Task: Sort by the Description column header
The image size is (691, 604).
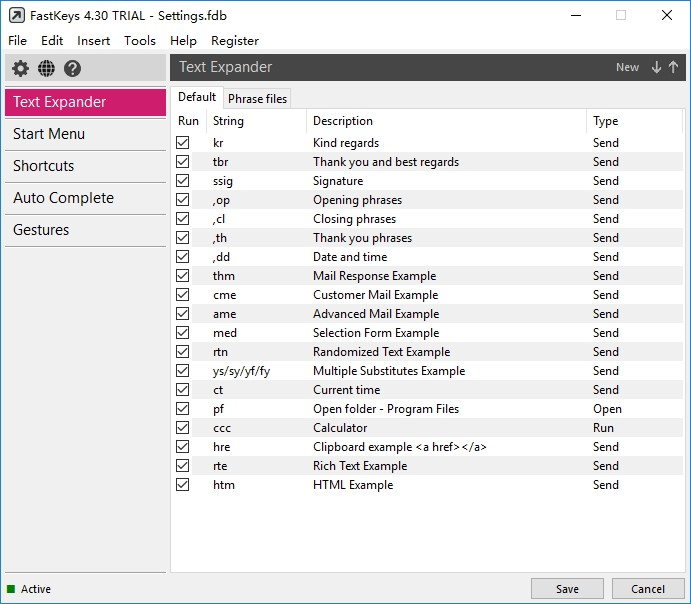Action: 446,121
